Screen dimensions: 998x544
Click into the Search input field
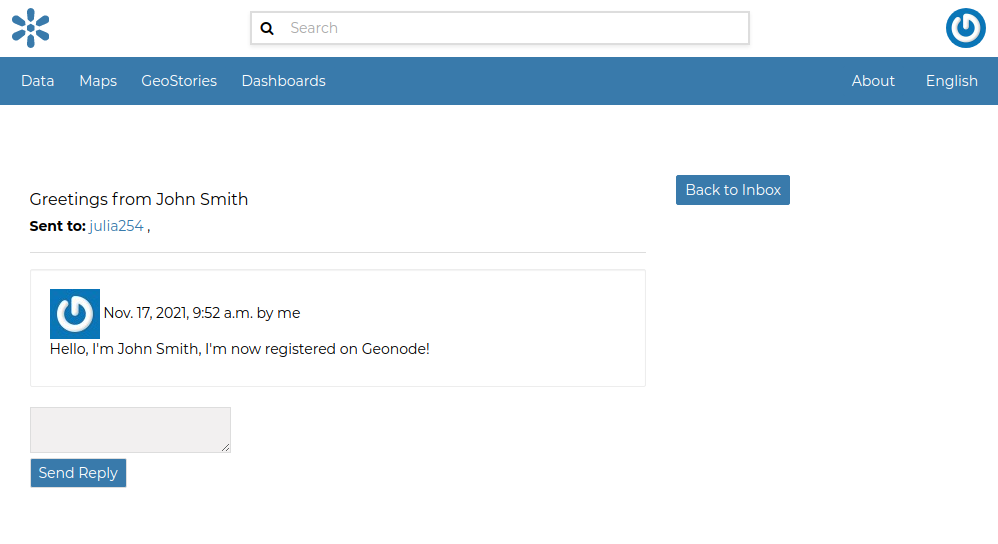pyautogui.click(x=515, y=28)
